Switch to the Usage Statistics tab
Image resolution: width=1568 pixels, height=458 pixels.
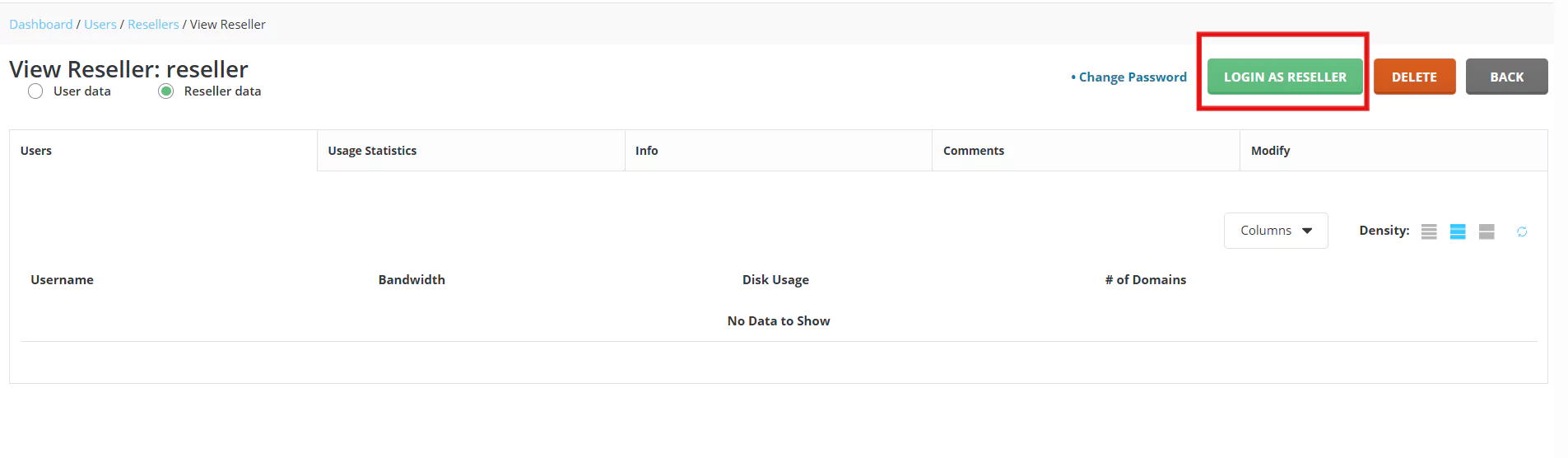point(372,151)
